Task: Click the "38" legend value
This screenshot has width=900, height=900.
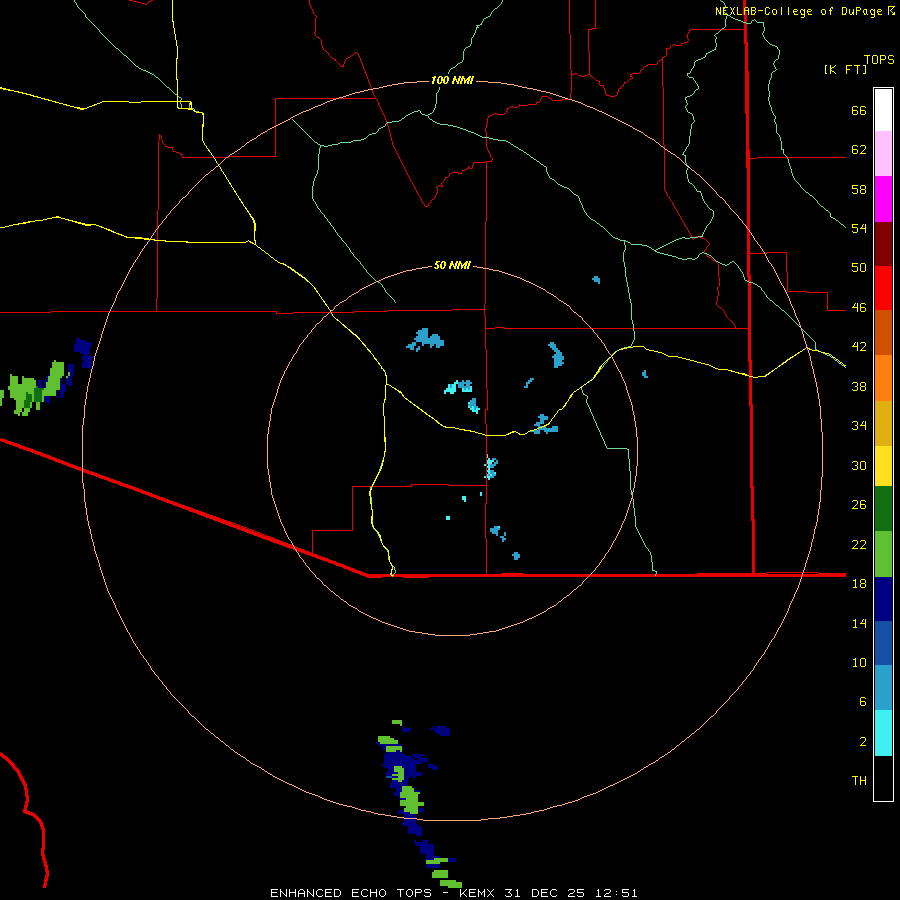Action: (x=859, y=386)
